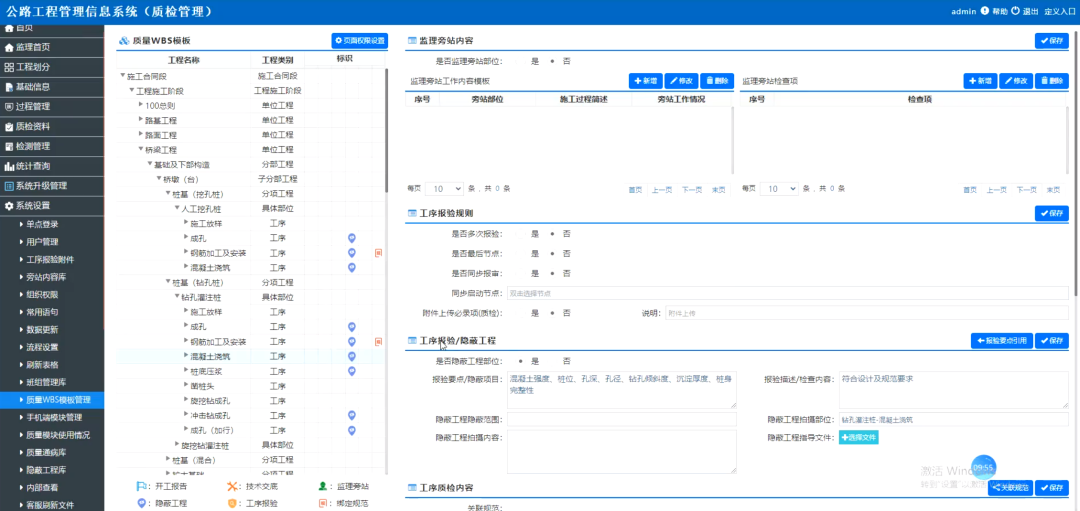1080x511 pixels.
Task: Select the 桩底压浆 tree row
Action: pyautogui.click(x=251, y=371)
